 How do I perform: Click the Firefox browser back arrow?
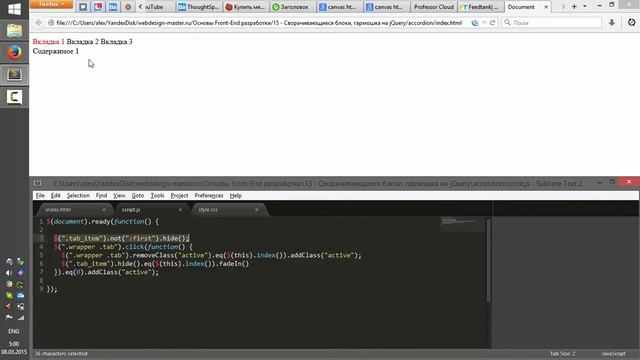click(38, 23)
